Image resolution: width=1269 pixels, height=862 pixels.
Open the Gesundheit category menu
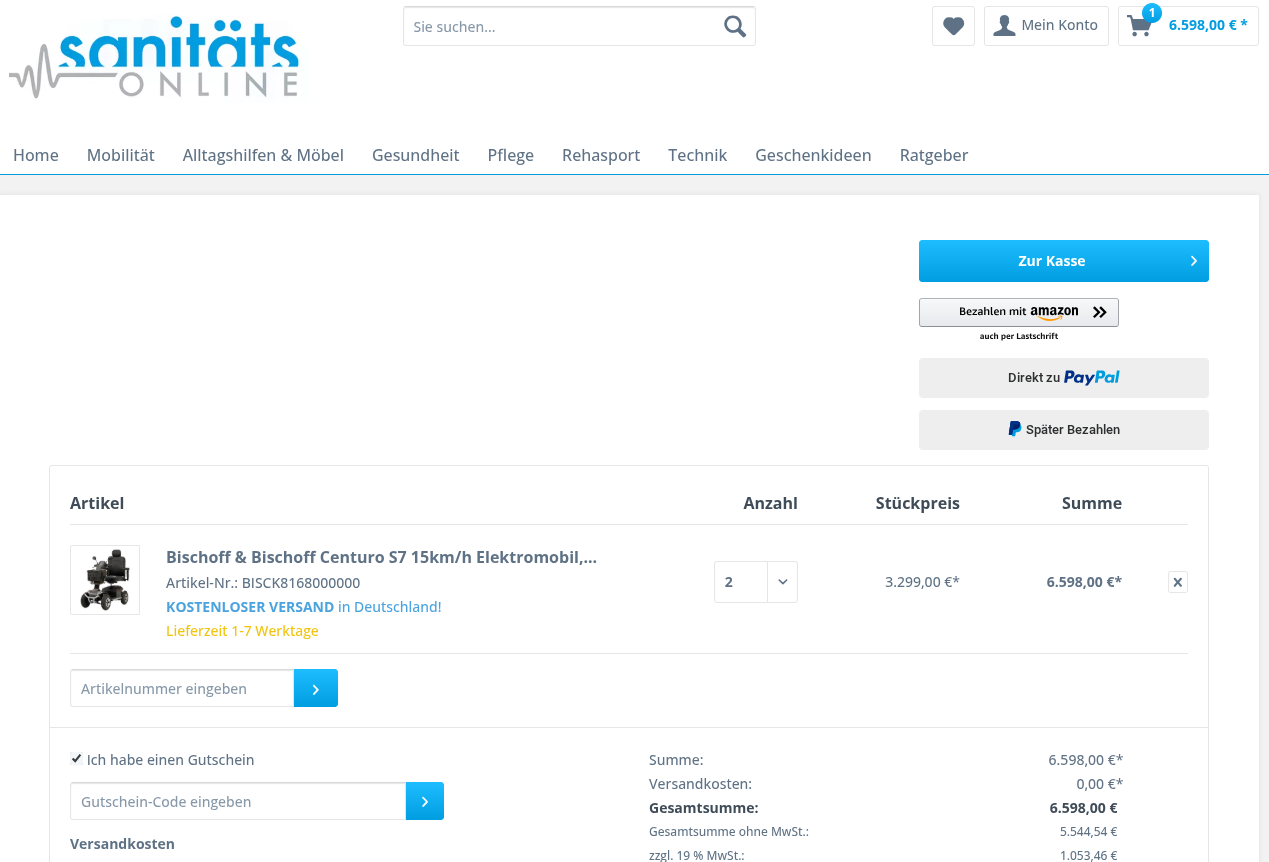(x=415, y=155)
